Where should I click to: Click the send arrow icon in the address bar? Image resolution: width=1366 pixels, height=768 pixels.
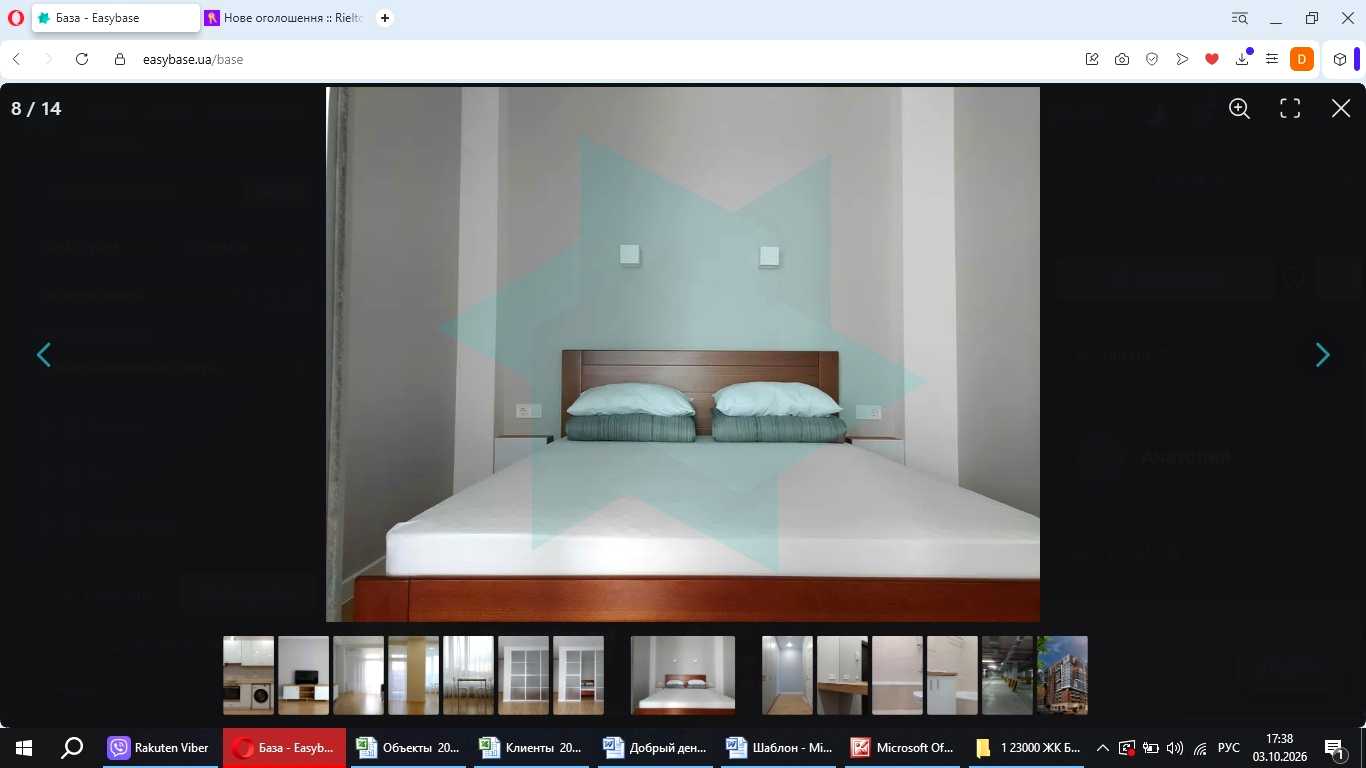[1182, 59]
